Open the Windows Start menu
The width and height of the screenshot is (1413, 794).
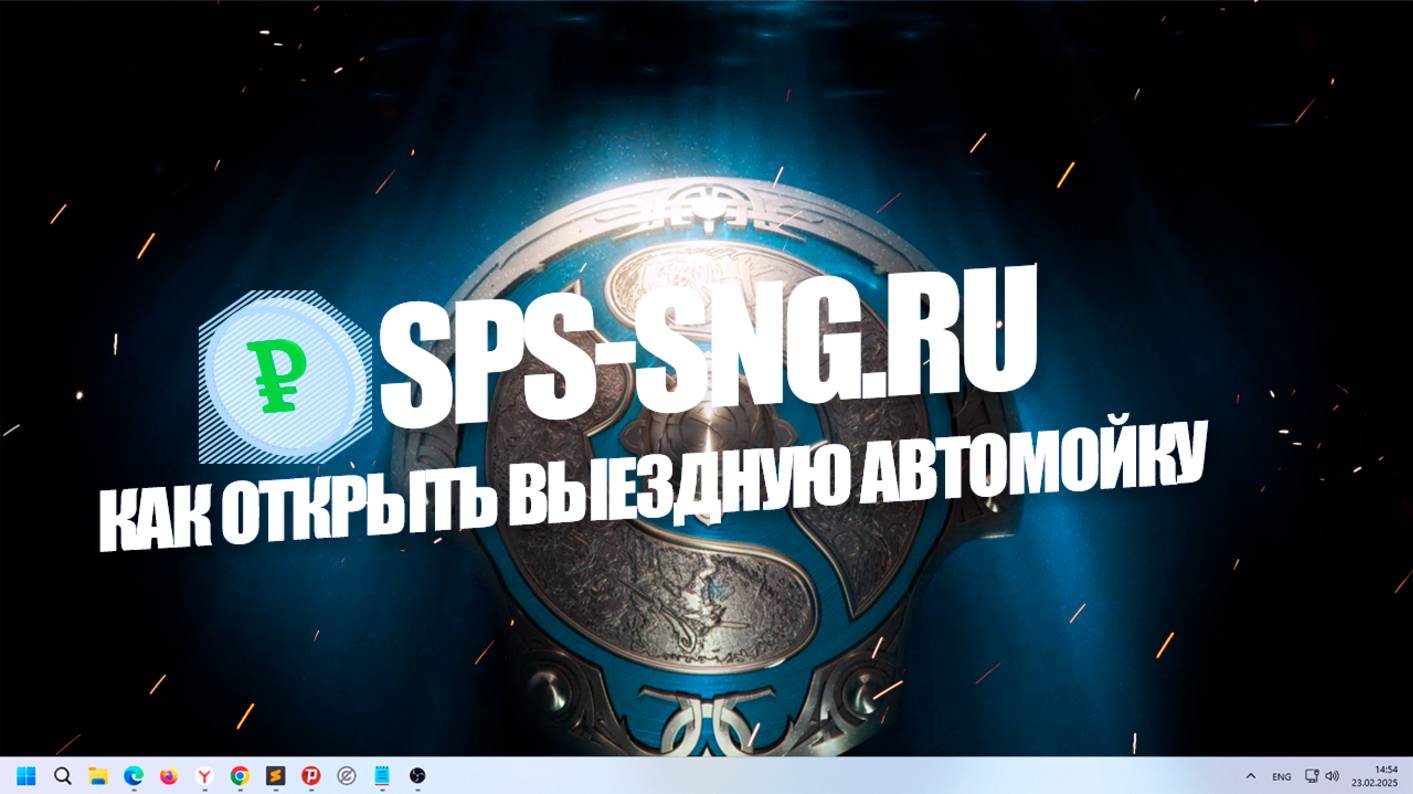coord(27,776)
